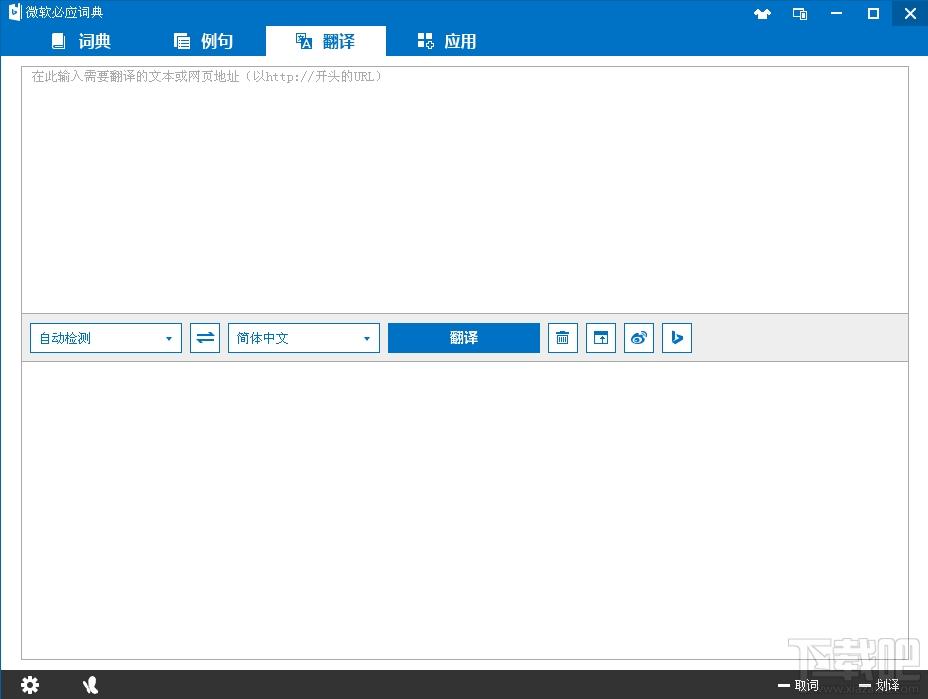The height and width of the screenshot is (699, 928).
Task: Expand the 自动检测 source language dropdown
Action: click(106, 338)
